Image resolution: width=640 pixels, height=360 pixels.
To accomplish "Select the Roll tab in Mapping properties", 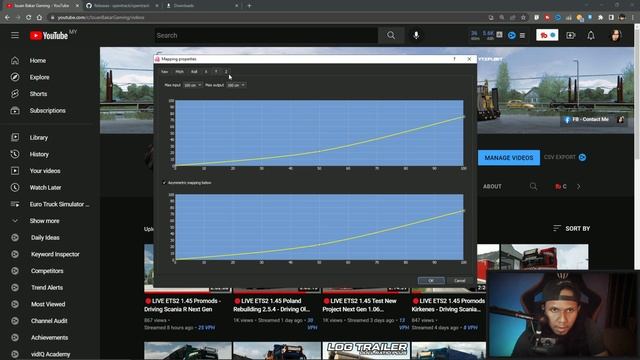I will coord(194,72).
